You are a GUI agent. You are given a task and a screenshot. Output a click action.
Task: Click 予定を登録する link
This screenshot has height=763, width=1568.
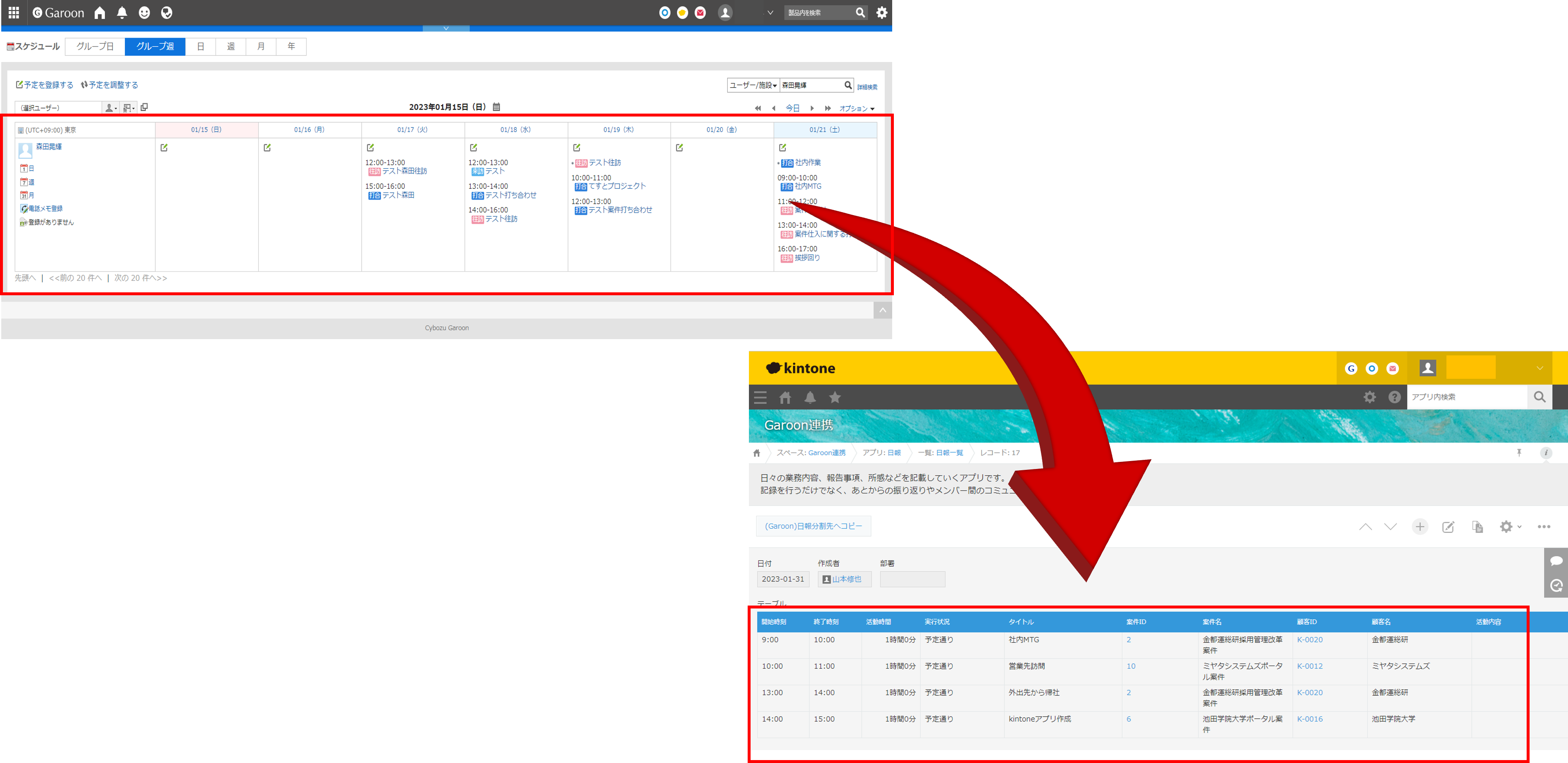point(44,85)
